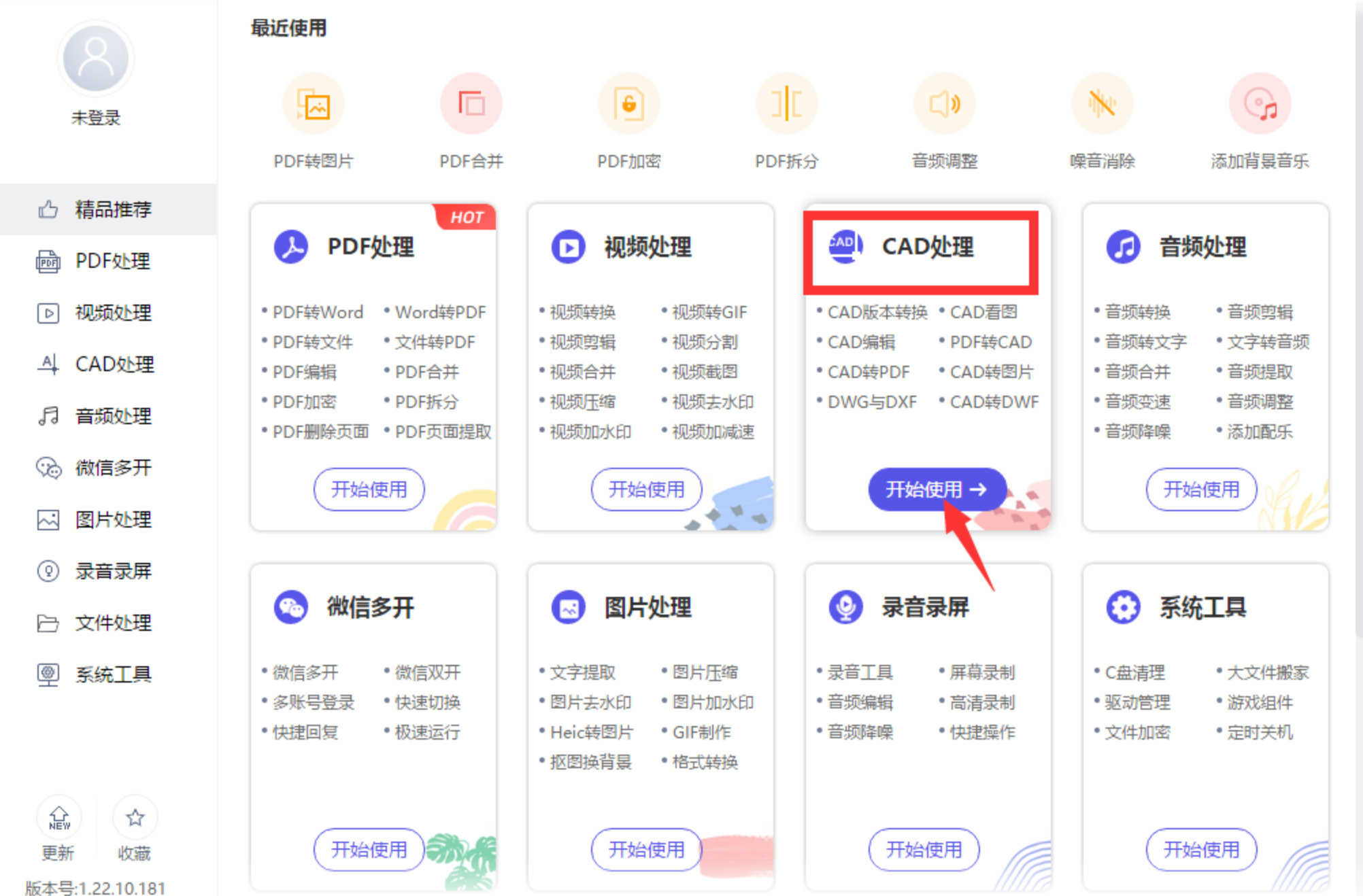
Task: Open the PDF转Word feature link
Action: point(318,312)
